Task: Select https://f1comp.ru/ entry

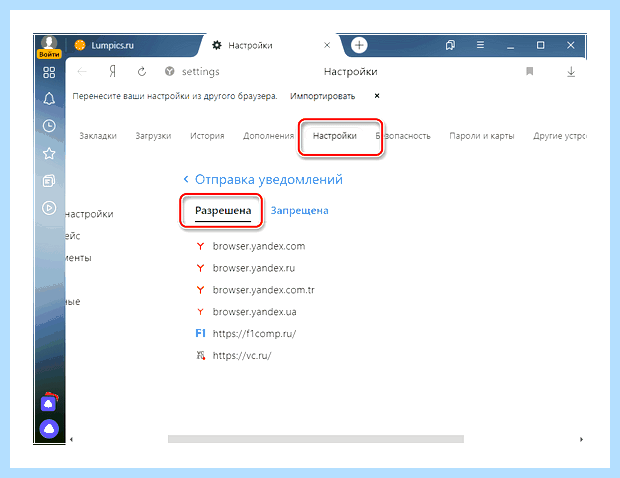Action: click(254, 334)
